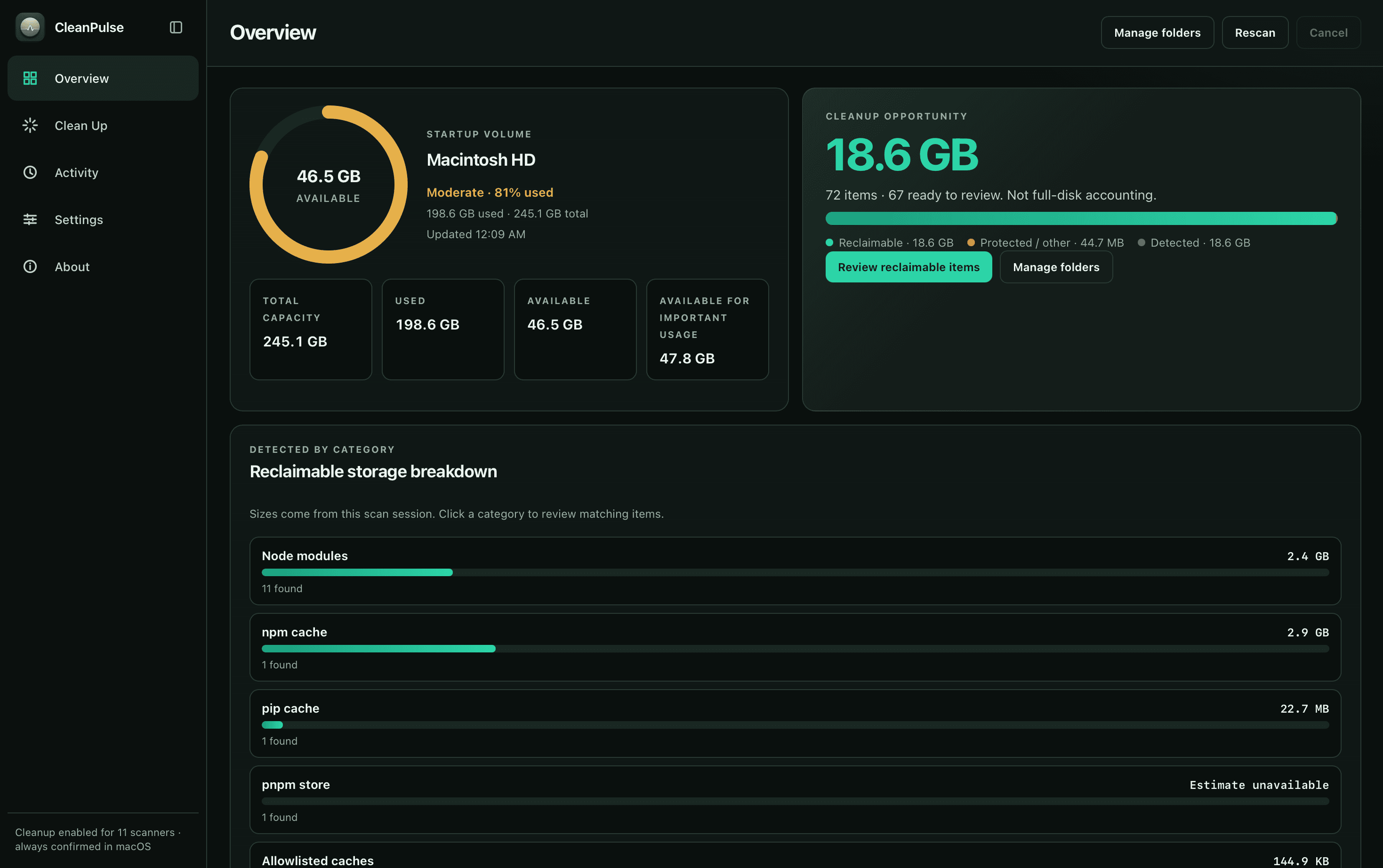Click the 'Reclaimable · 18.6 GB' legend entry
Image resolution: width=1383 pixels, height=868 pixels.
889,243
